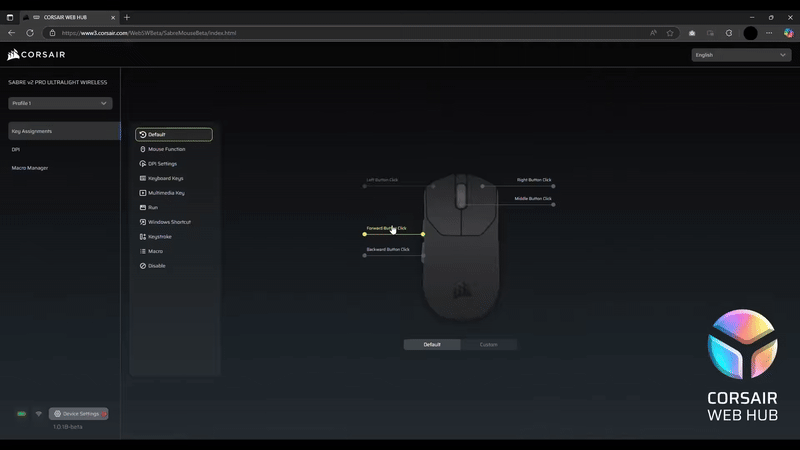Select the Right Button Click mapping

pos(534,180)
